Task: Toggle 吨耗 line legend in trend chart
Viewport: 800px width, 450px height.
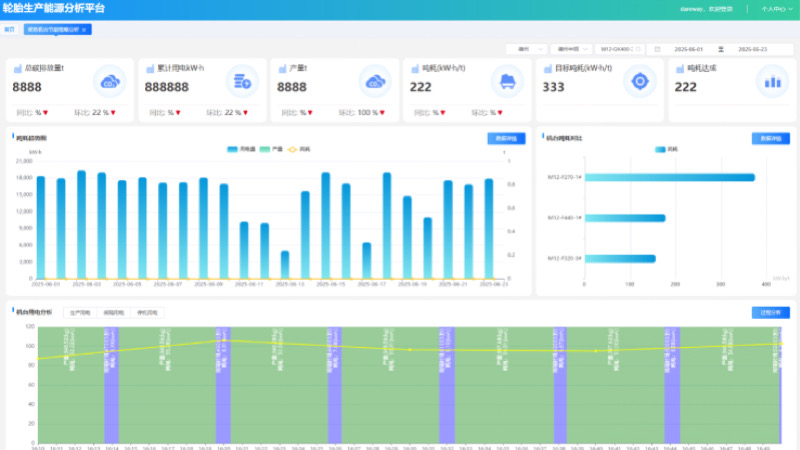Action: click(299, 148)
